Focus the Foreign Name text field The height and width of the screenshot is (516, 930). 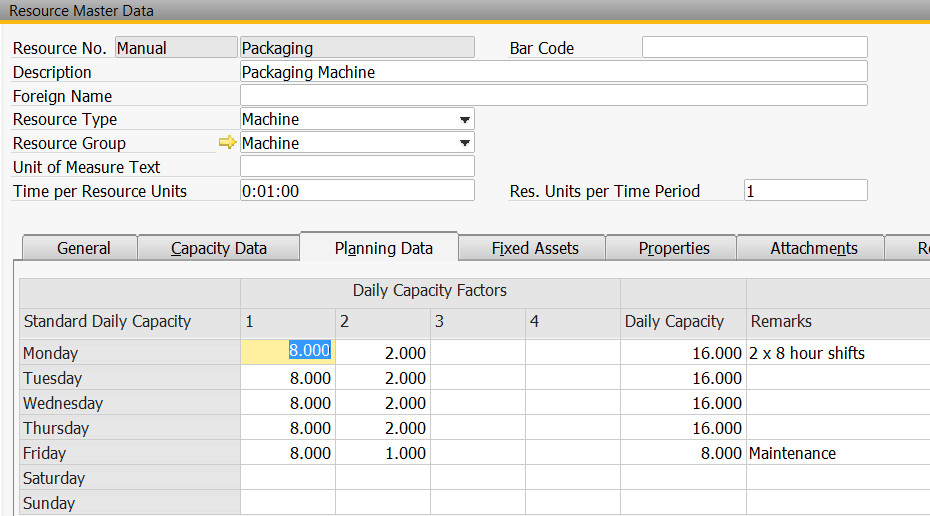pos(553,96)
